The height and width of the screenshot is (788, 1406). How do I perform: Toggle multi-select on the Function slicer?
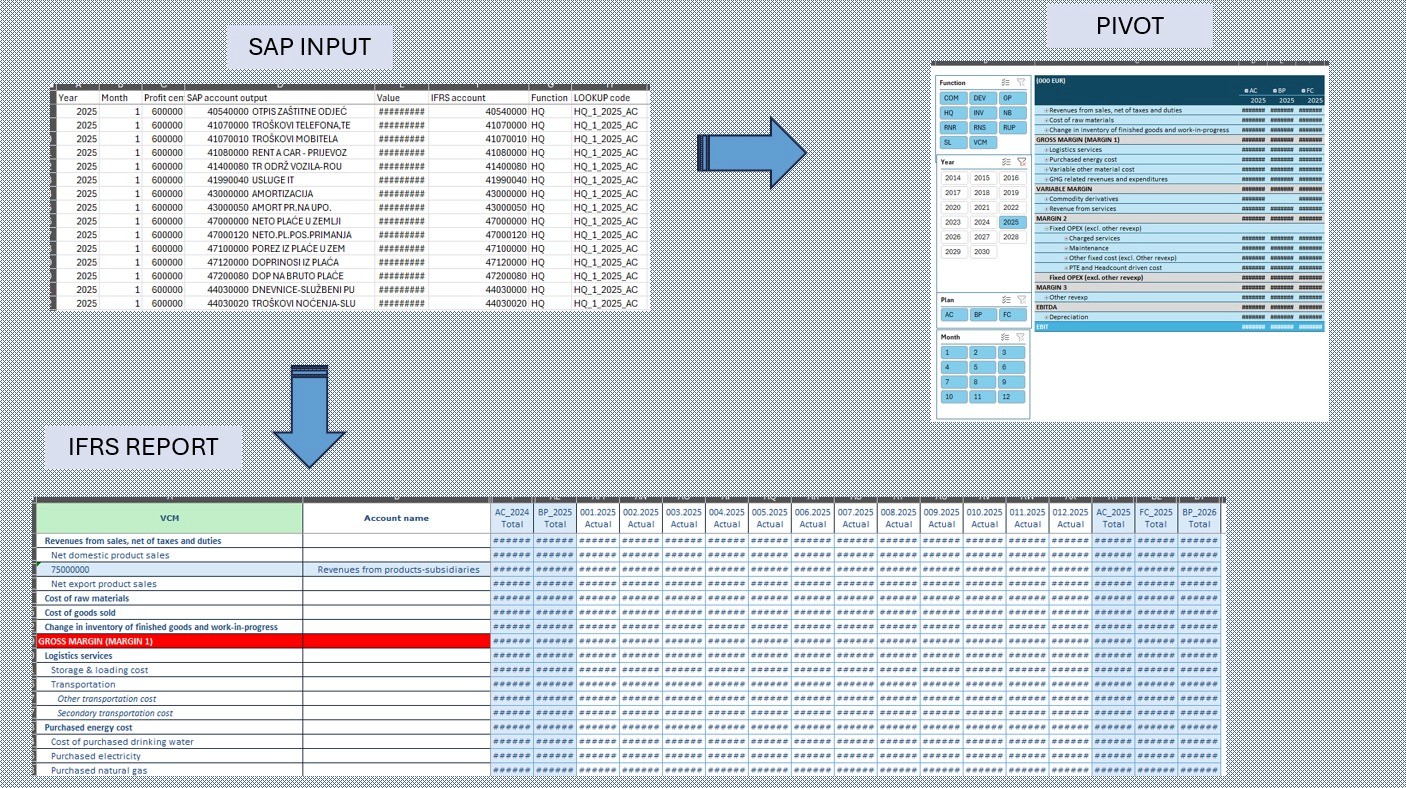point(1006,83)
